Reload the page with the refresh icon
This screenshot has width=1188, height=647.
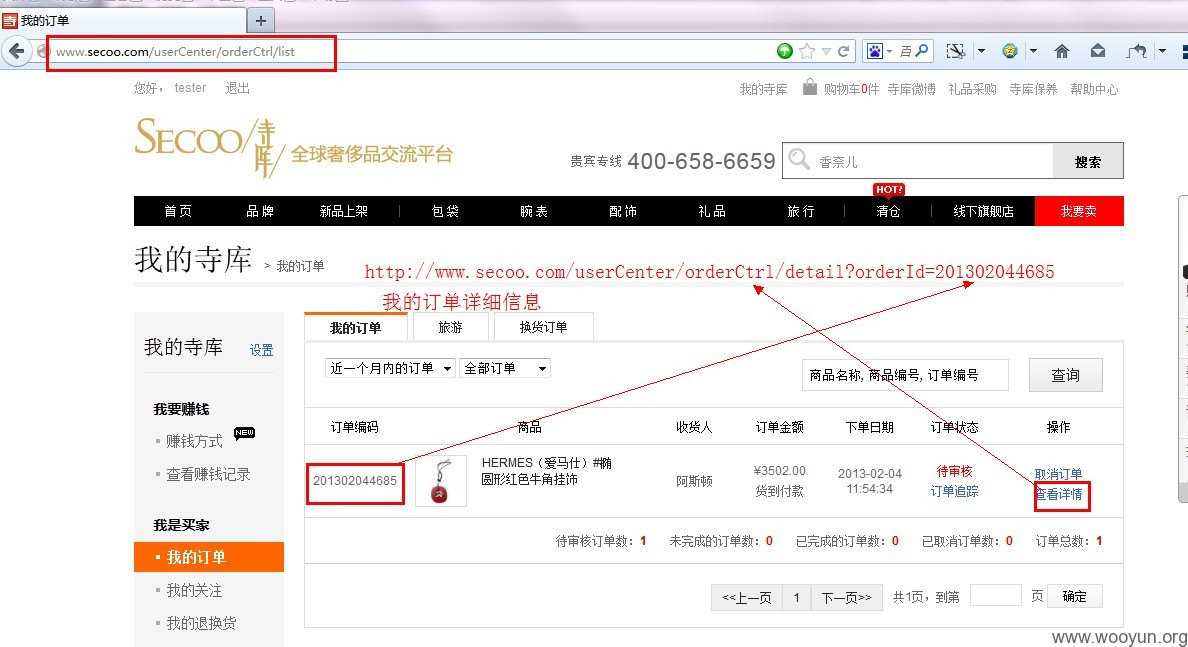point(843,51)
